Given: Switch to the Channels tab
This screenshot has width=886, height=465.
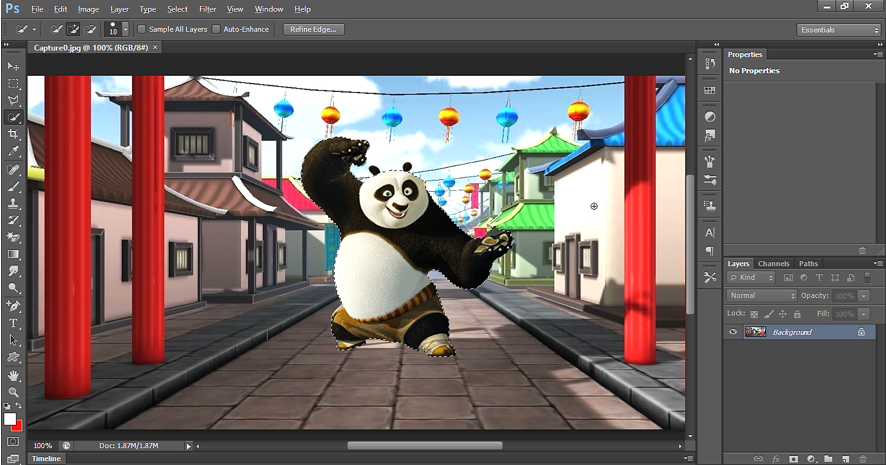Looking at the screenshot, I should (774, 263).
